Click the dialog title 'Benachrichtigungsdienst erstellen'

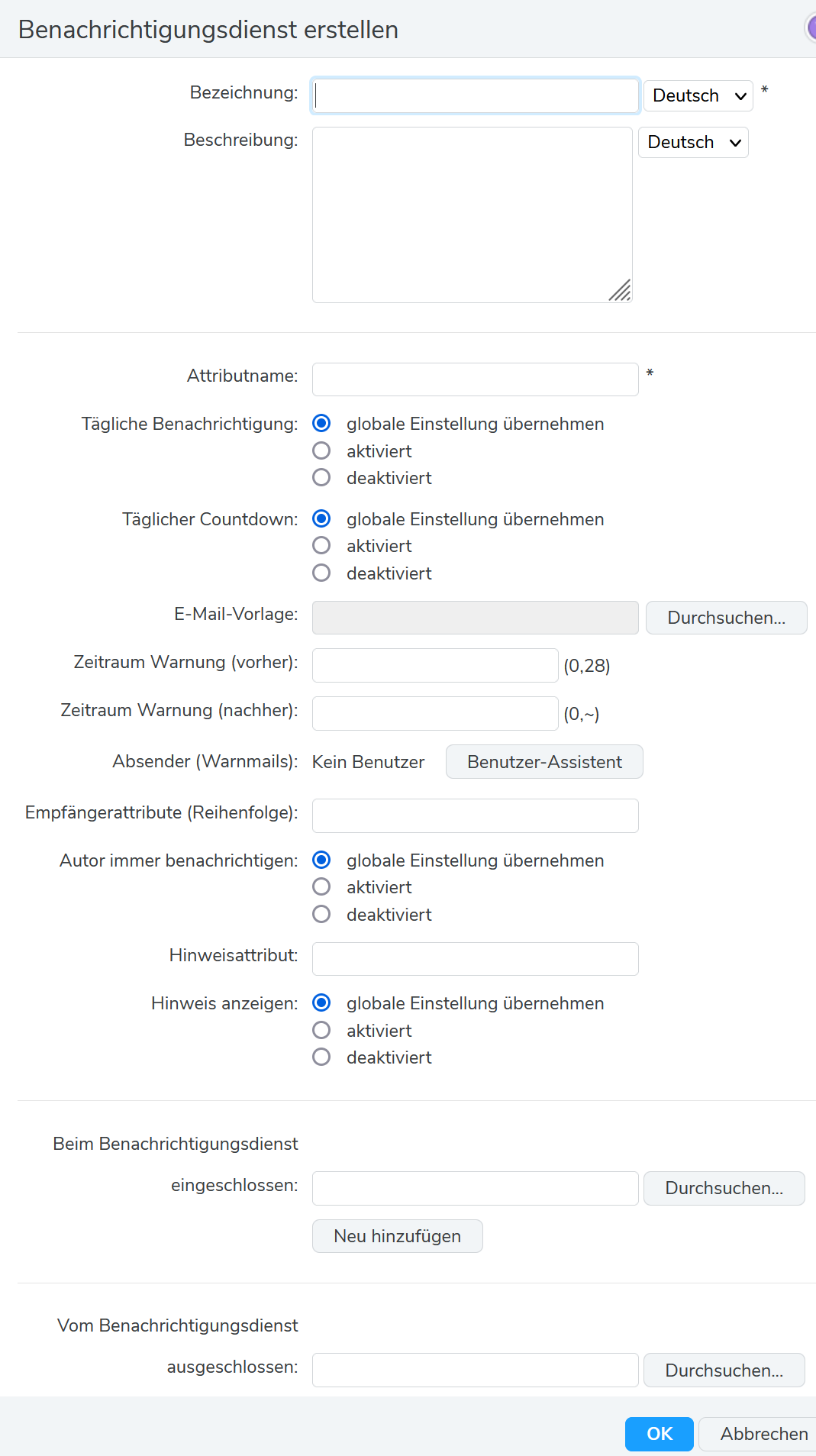(208, 30)
